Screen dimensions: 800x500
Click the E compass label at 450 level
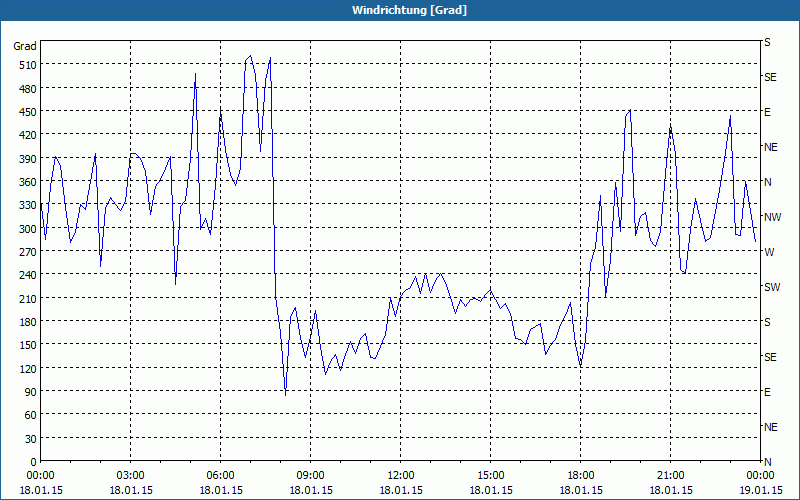coord(767,112)
